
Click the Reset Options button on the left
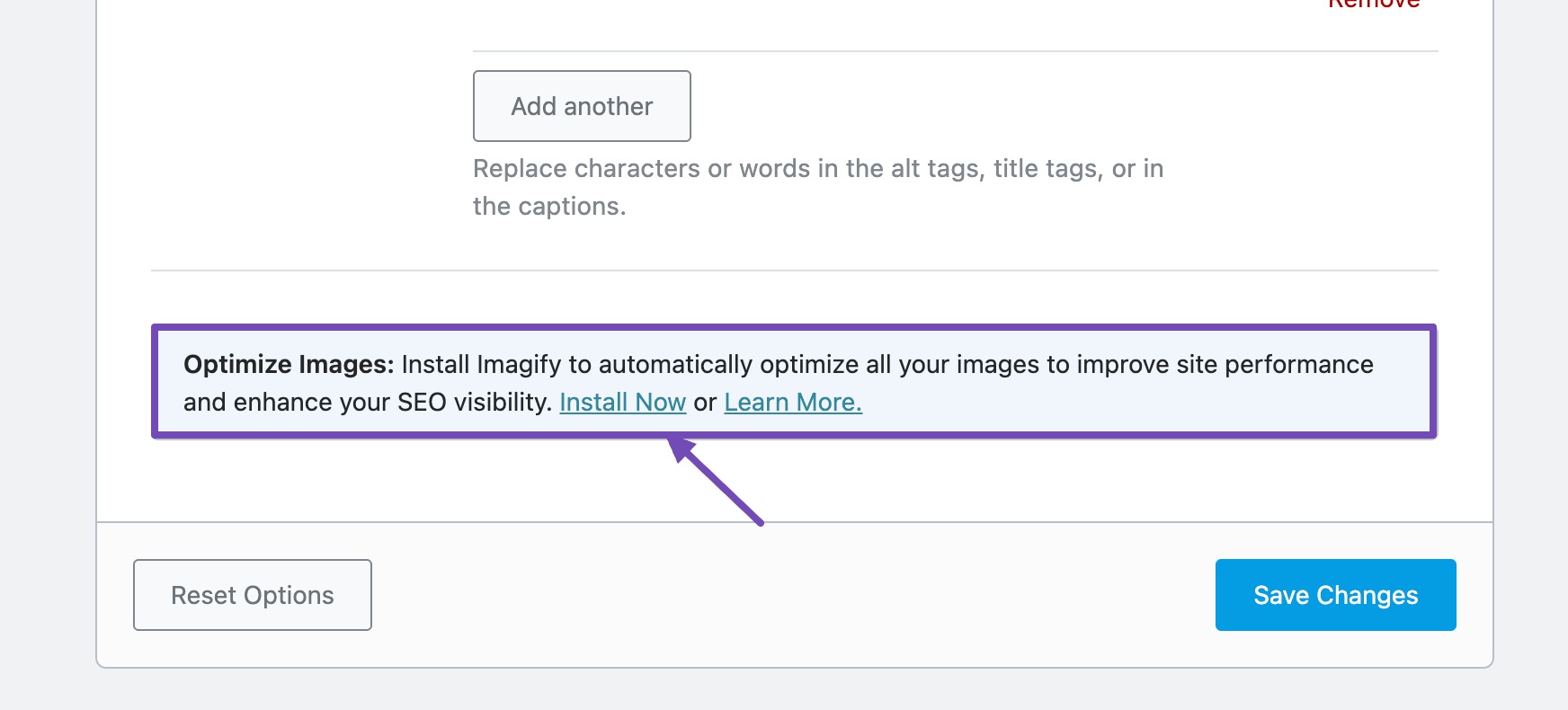[x=252, y=594]
